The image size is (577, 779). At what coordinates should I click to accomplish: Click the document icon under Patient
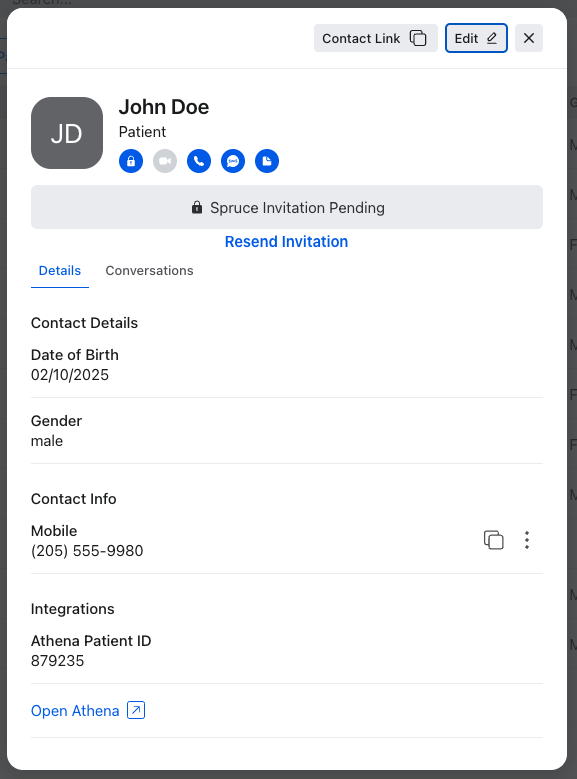pyautogui.click(x=267, y=161)
